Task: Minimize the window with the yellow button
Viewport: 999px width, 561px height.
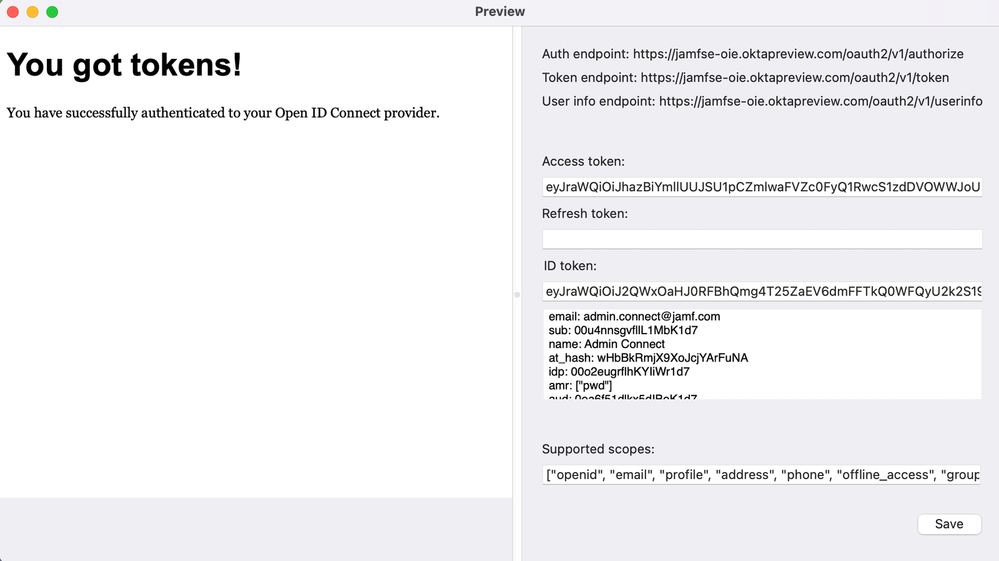Action: point(32,11)
